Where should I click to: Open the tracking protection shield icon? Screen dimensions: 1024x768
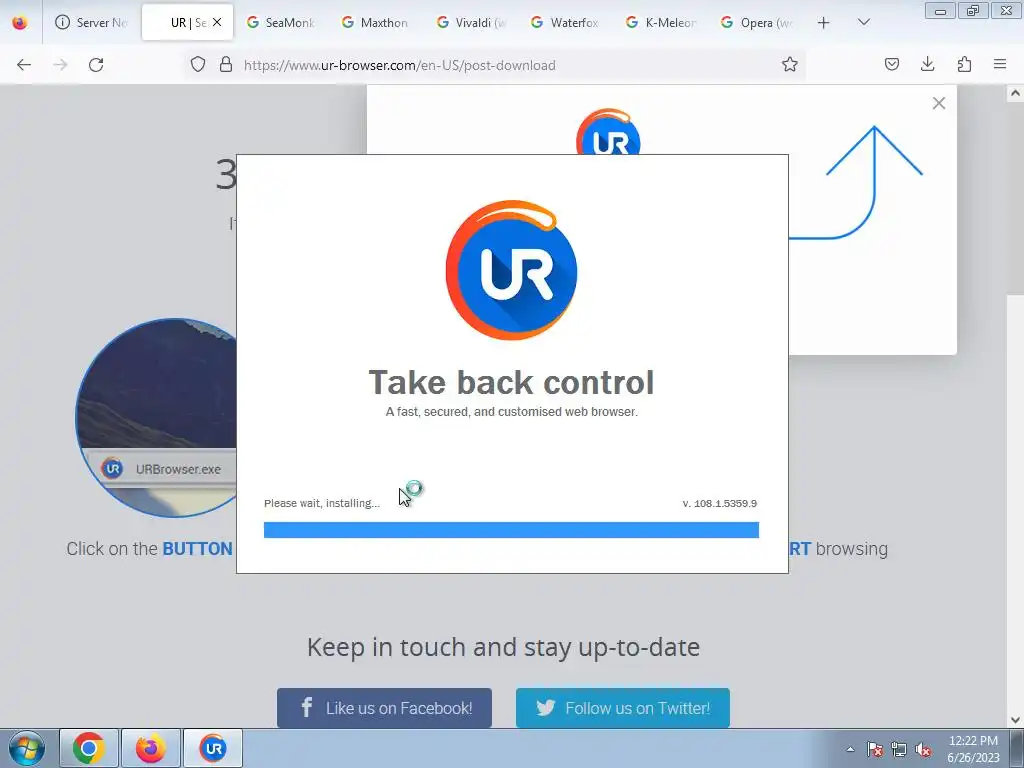(198, 65)
